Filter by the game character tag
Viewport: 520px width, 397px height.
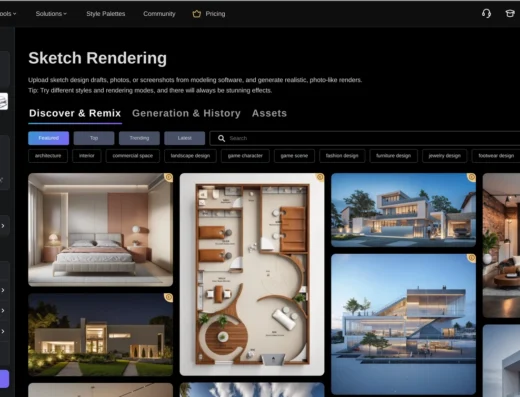pos(245,156)
